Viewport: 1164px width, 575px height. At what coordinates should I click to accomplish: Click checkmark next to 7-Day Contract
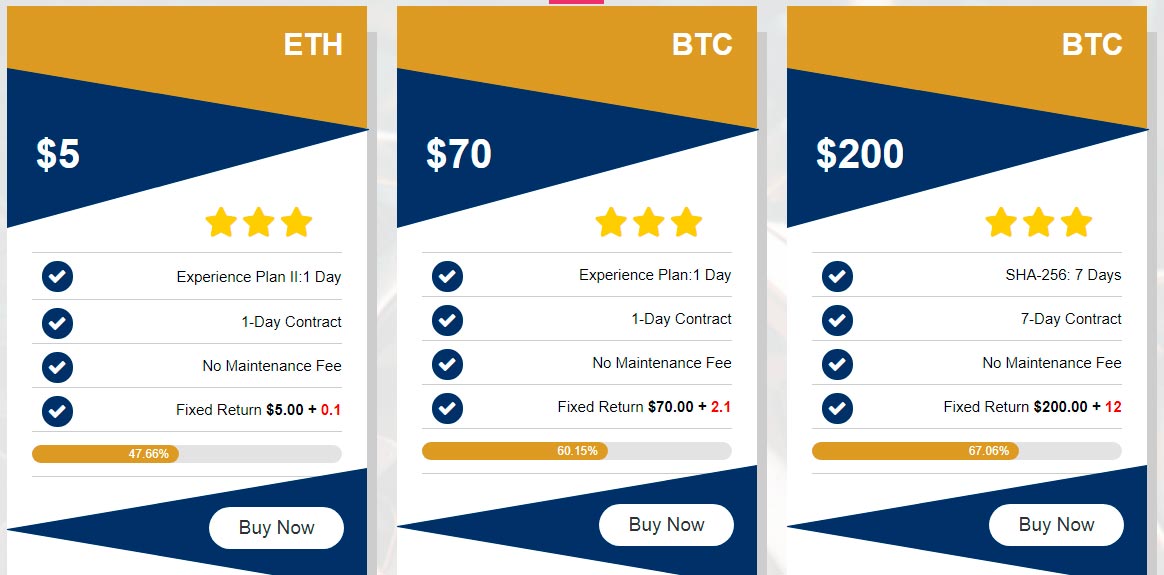pos(837,321)
